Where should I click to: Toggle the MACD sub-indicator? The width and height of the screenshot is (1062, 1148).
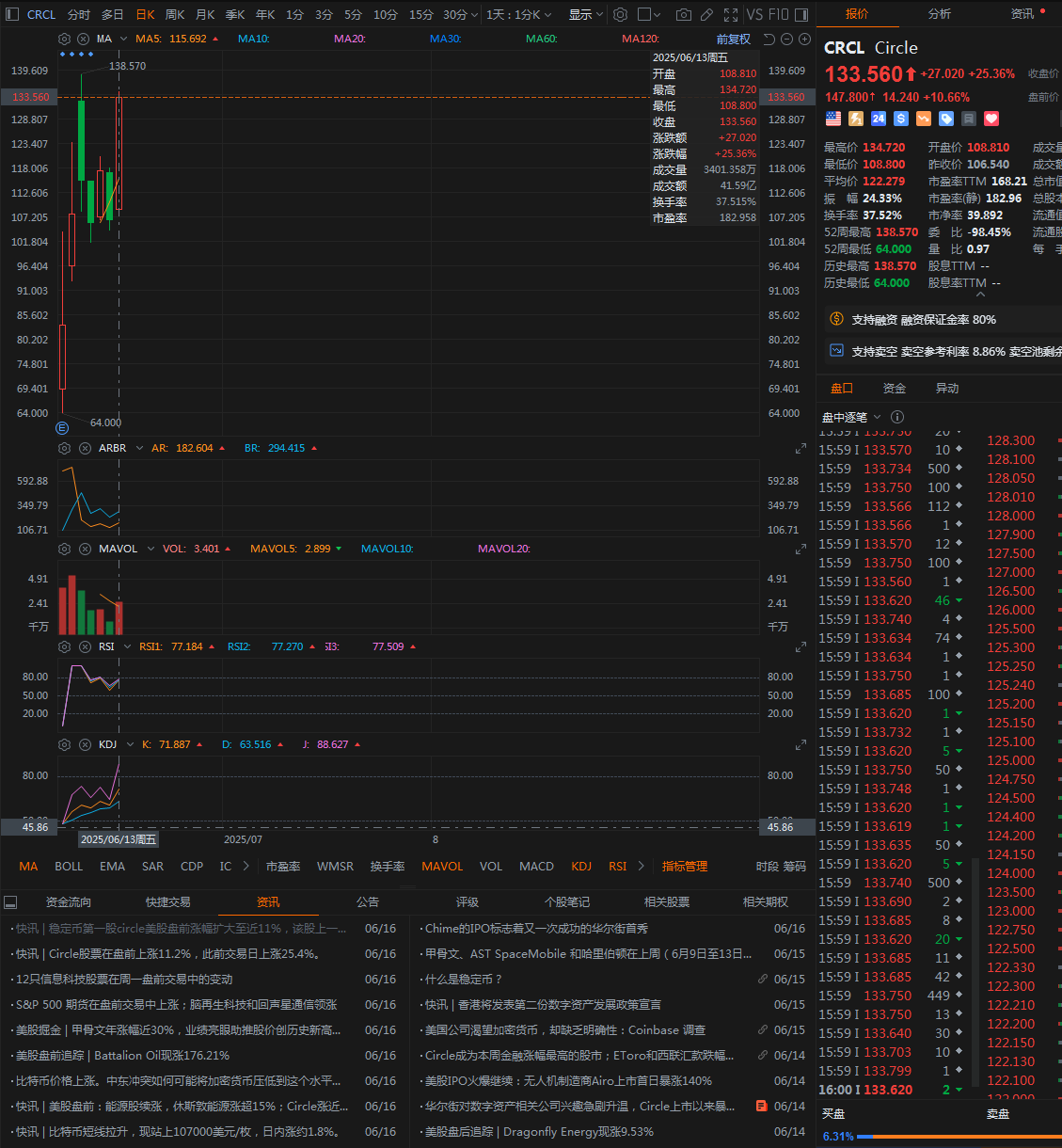point(536,866)
